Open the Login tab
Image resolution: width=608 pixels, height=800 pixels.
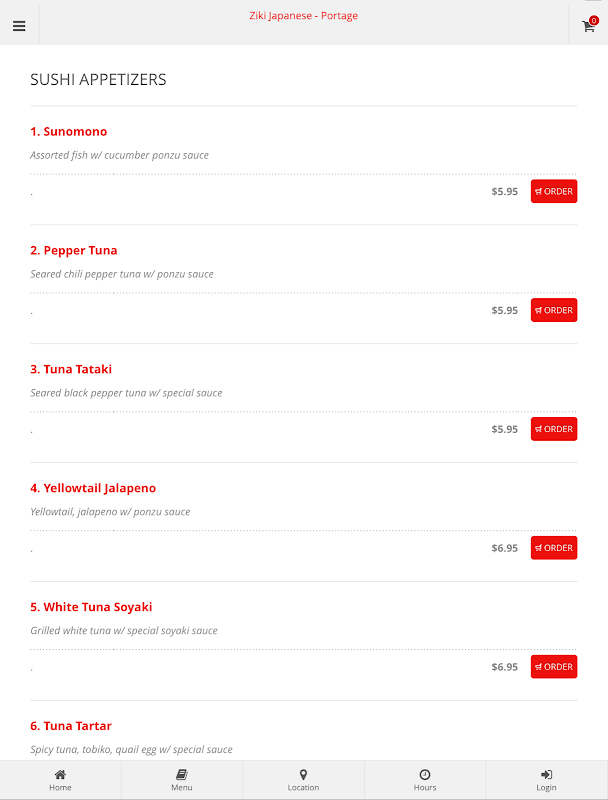tap(546, 780)
